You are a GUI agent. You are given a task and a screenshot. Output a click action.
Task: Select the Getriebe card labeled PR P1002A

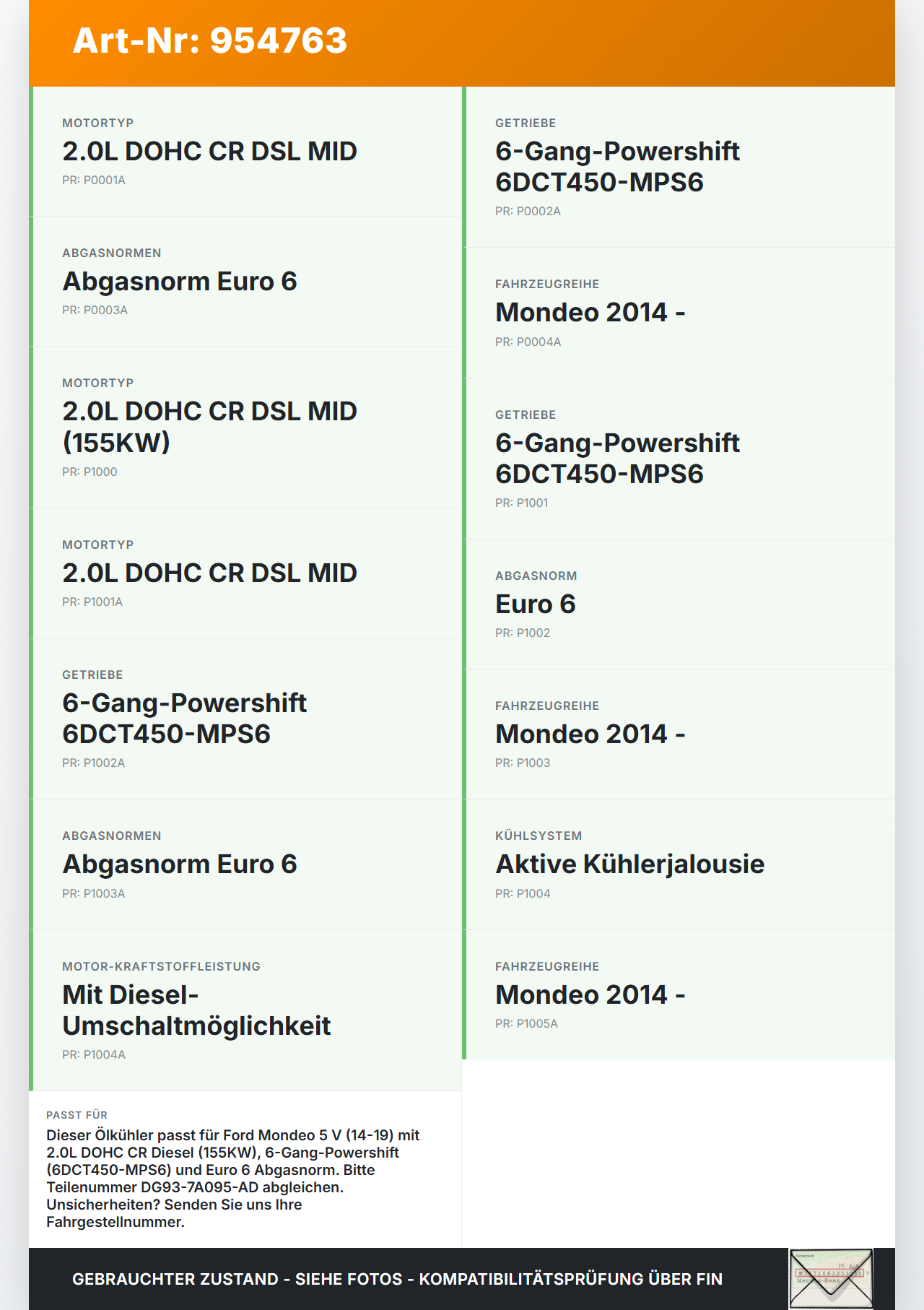tap(246, 719)
